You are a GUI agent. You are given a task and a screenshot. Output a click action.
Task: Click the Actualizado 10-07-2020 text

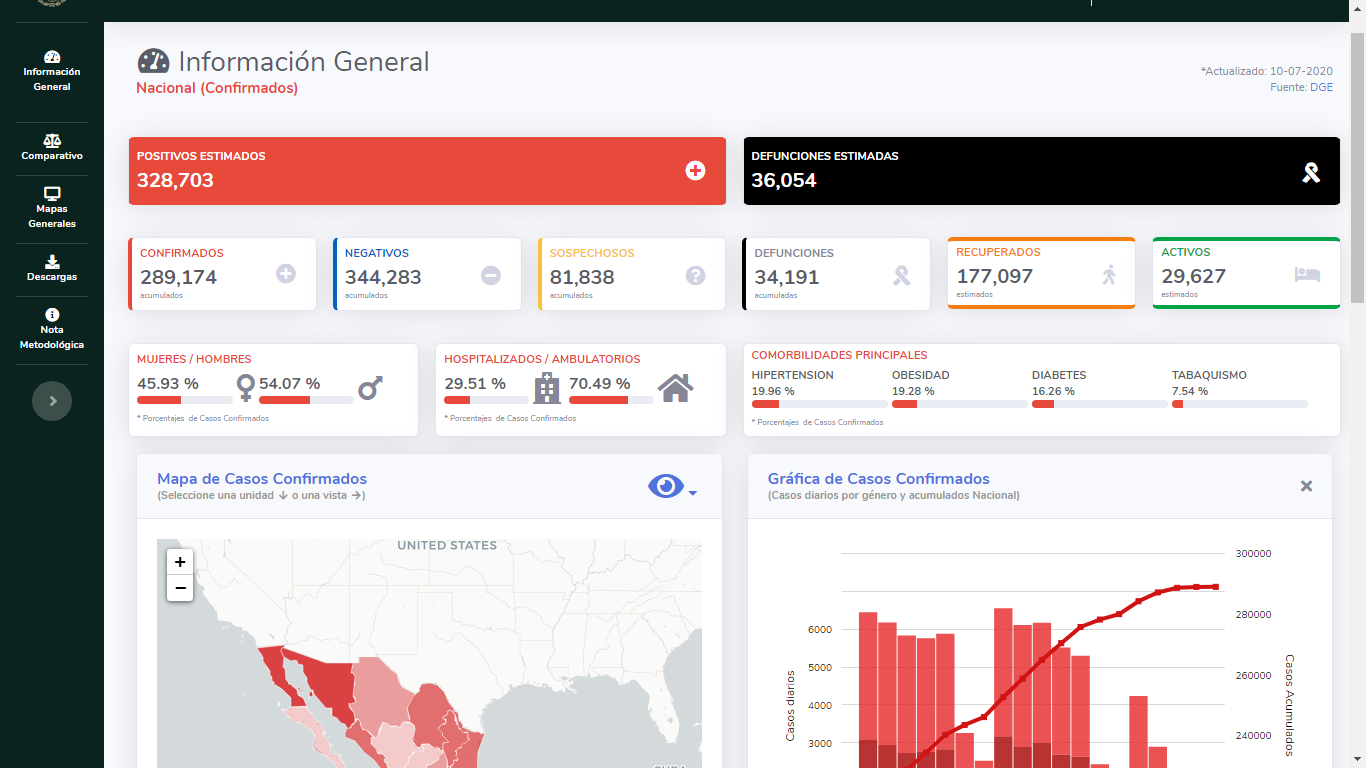(1267, 71)
